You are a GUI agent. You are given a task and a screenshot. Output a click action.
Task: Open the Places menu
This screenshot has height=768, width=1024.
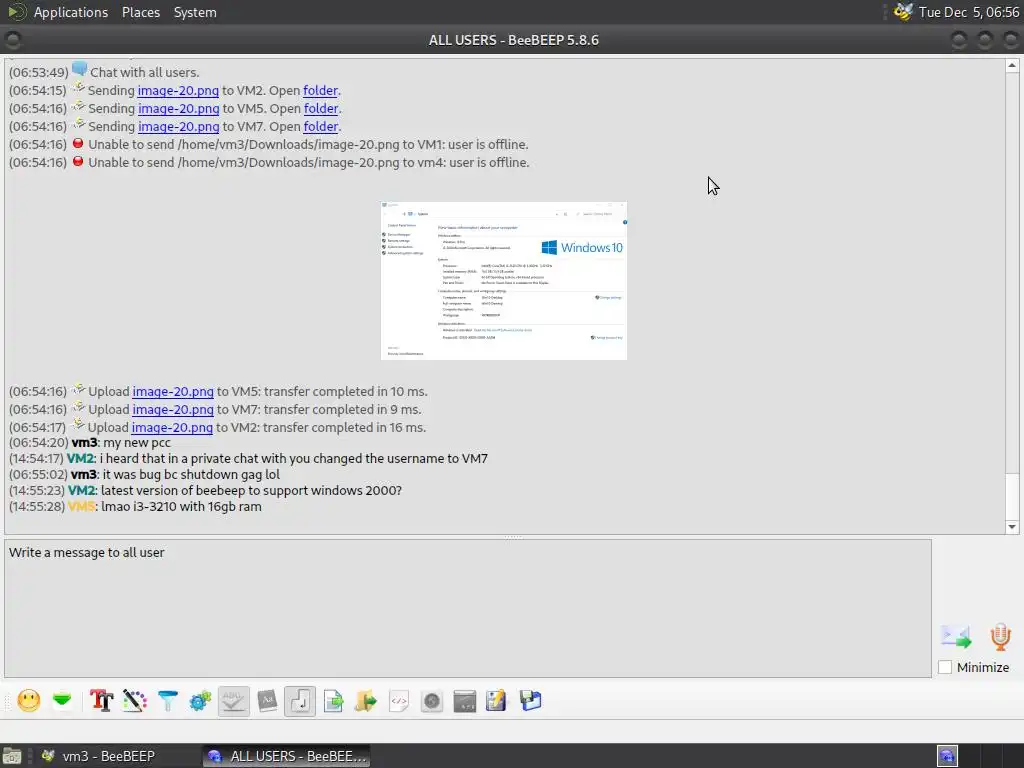(140, 12)
